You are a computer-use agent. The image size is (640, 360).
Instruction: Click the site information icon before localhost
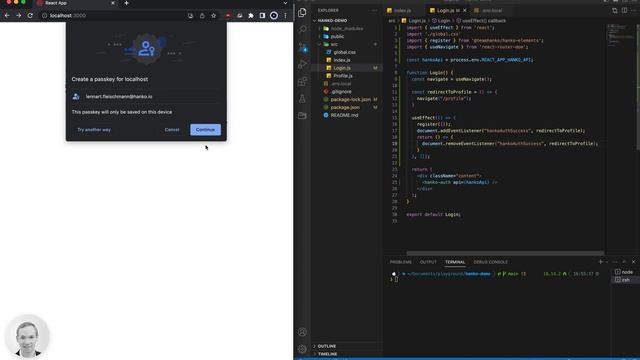point(44,16)
